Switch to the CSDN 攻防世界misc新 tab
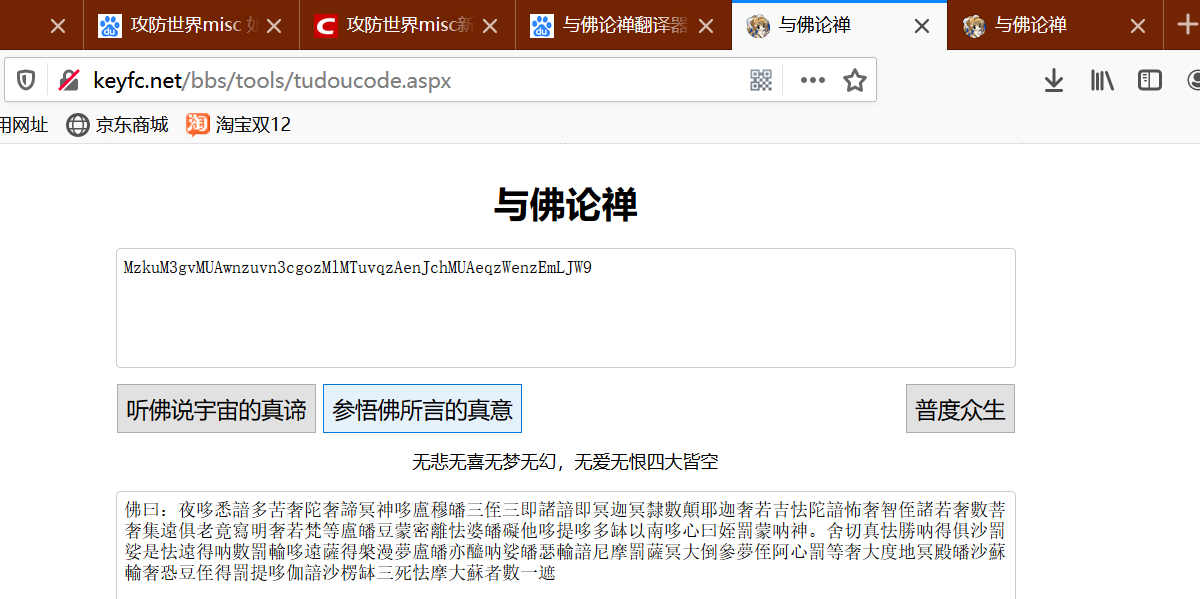The height and width of the screenshot is (599, 1200). point(407,25)
